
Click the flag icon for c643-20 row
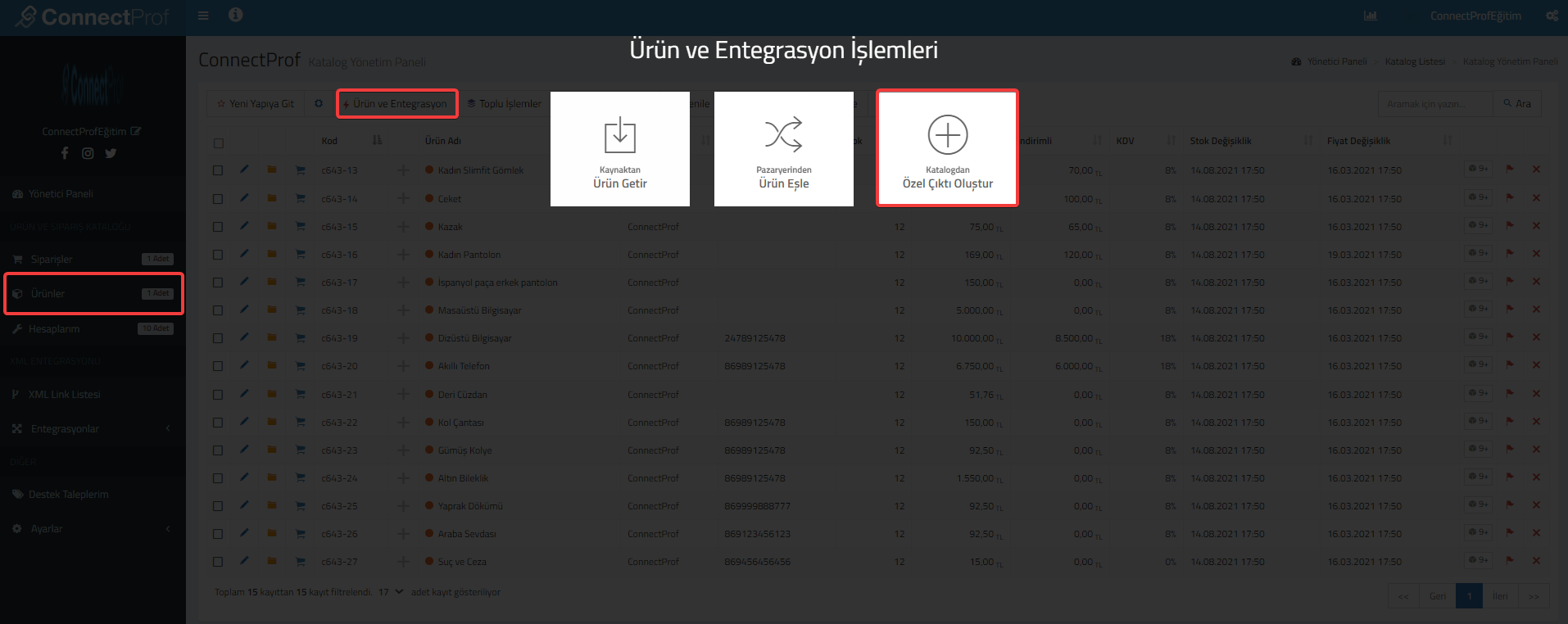tap(1510, 364)
